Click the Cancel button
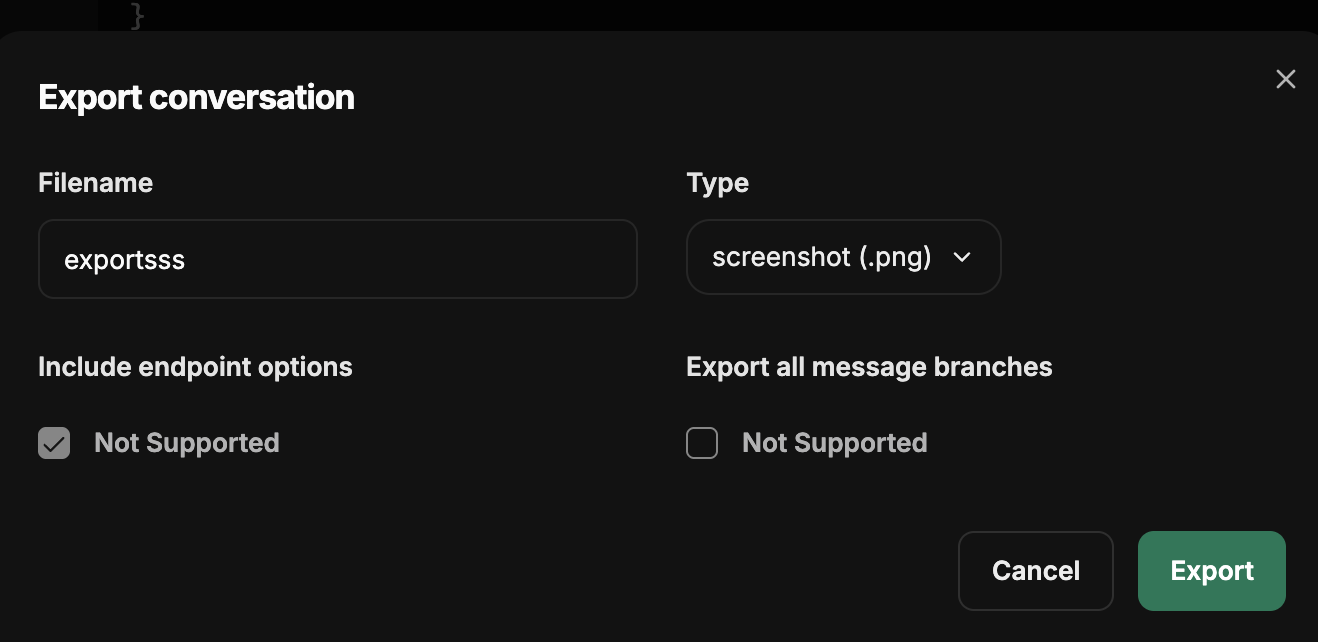 1036,571
